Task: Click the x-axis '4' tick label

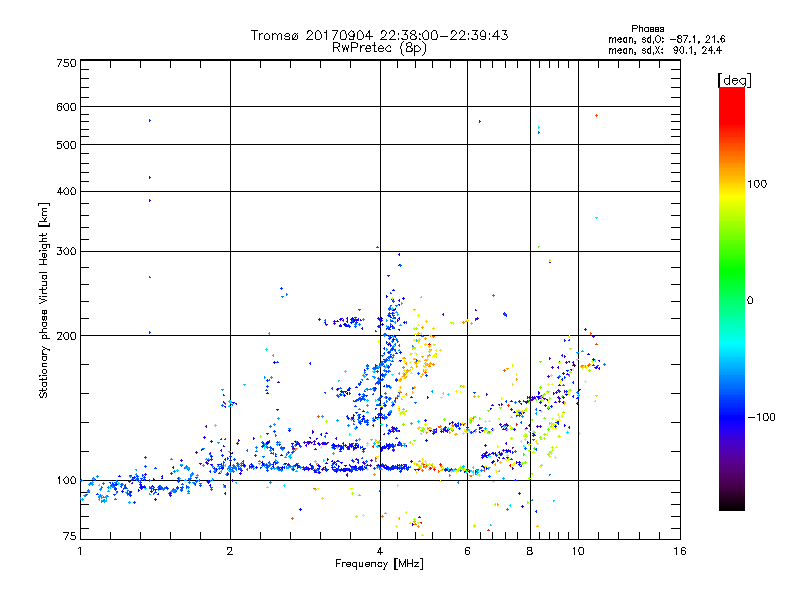Action: (380, 551)
